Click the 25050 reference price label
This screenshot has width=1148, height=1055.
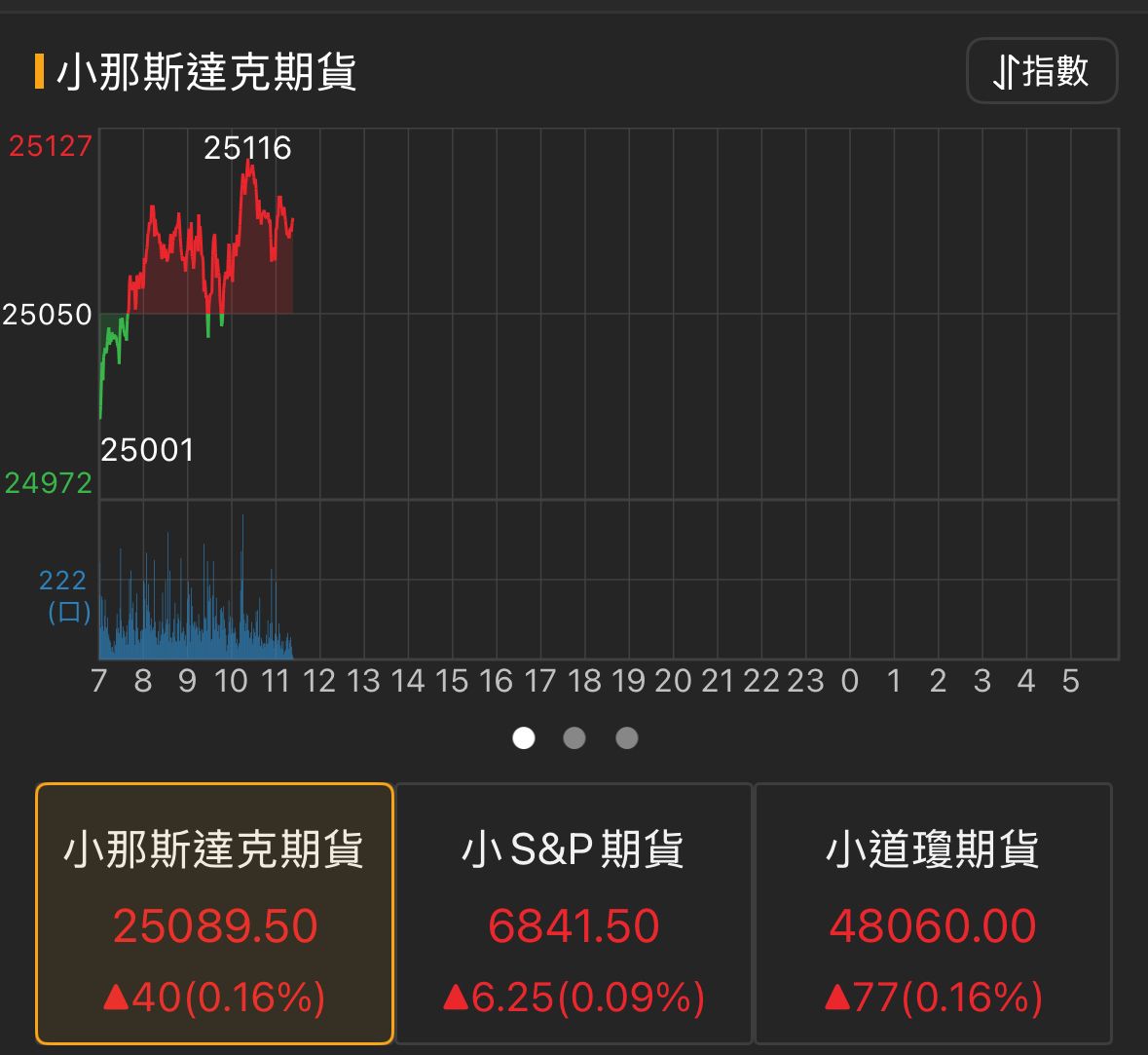point(47,315)
